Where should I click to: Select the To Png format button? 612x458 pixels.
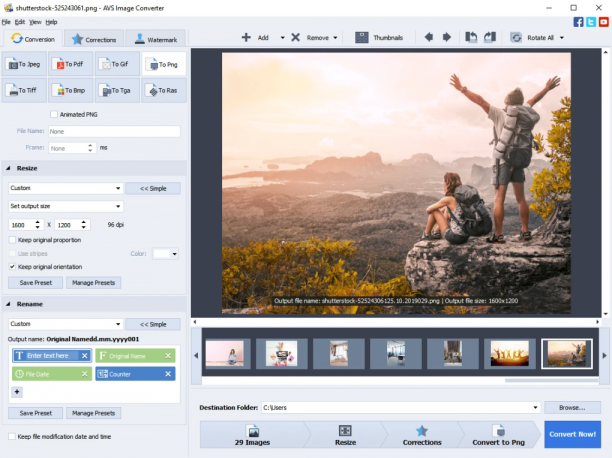[164, 64]
